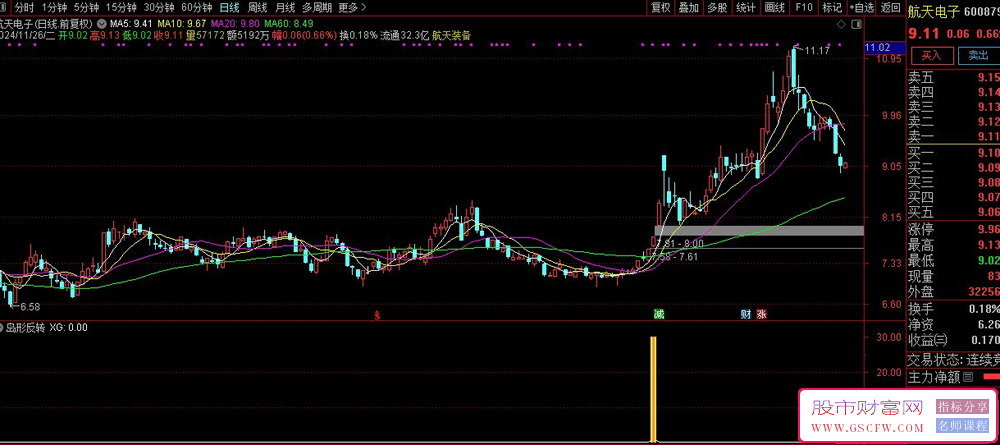Click the 外盘 volume row
Image resolution: width=1000 pixels, height=445 pixels.
point(953,293)
